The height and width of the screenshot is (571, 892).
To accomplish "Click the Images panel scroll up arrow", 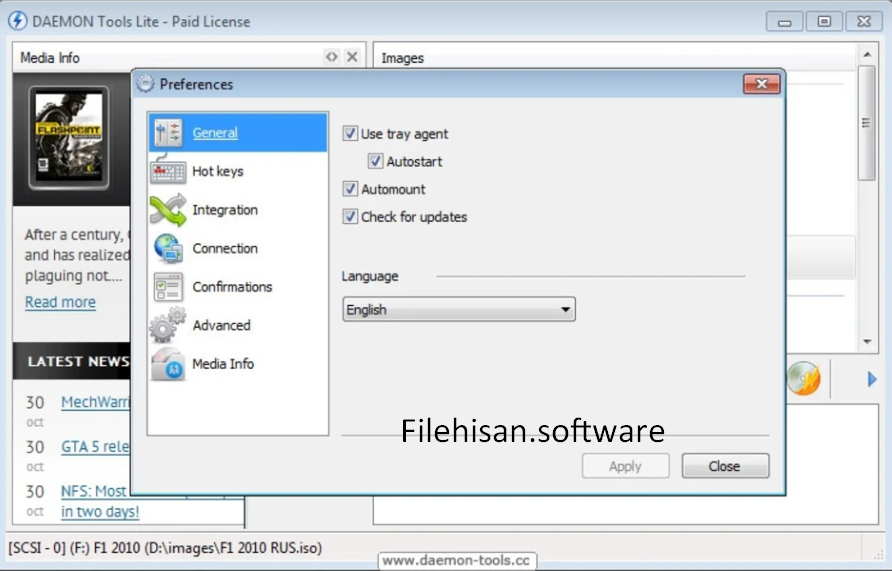I will click(867, 55).
